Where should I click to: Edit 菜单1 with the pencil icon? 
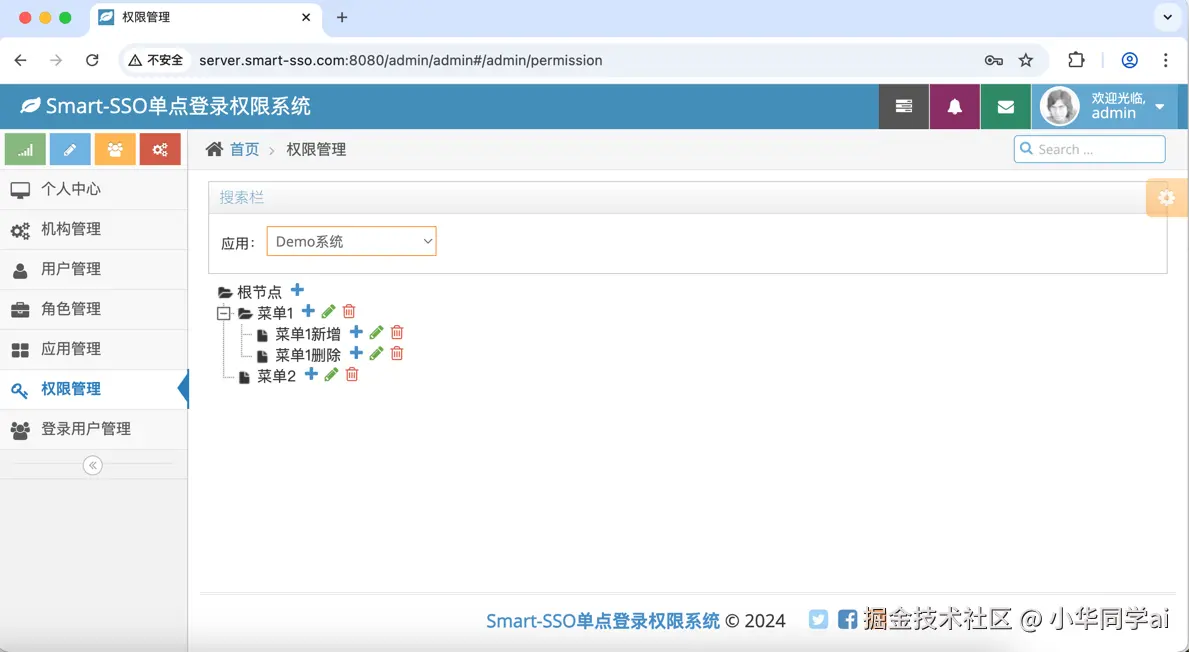click(328, 312)
